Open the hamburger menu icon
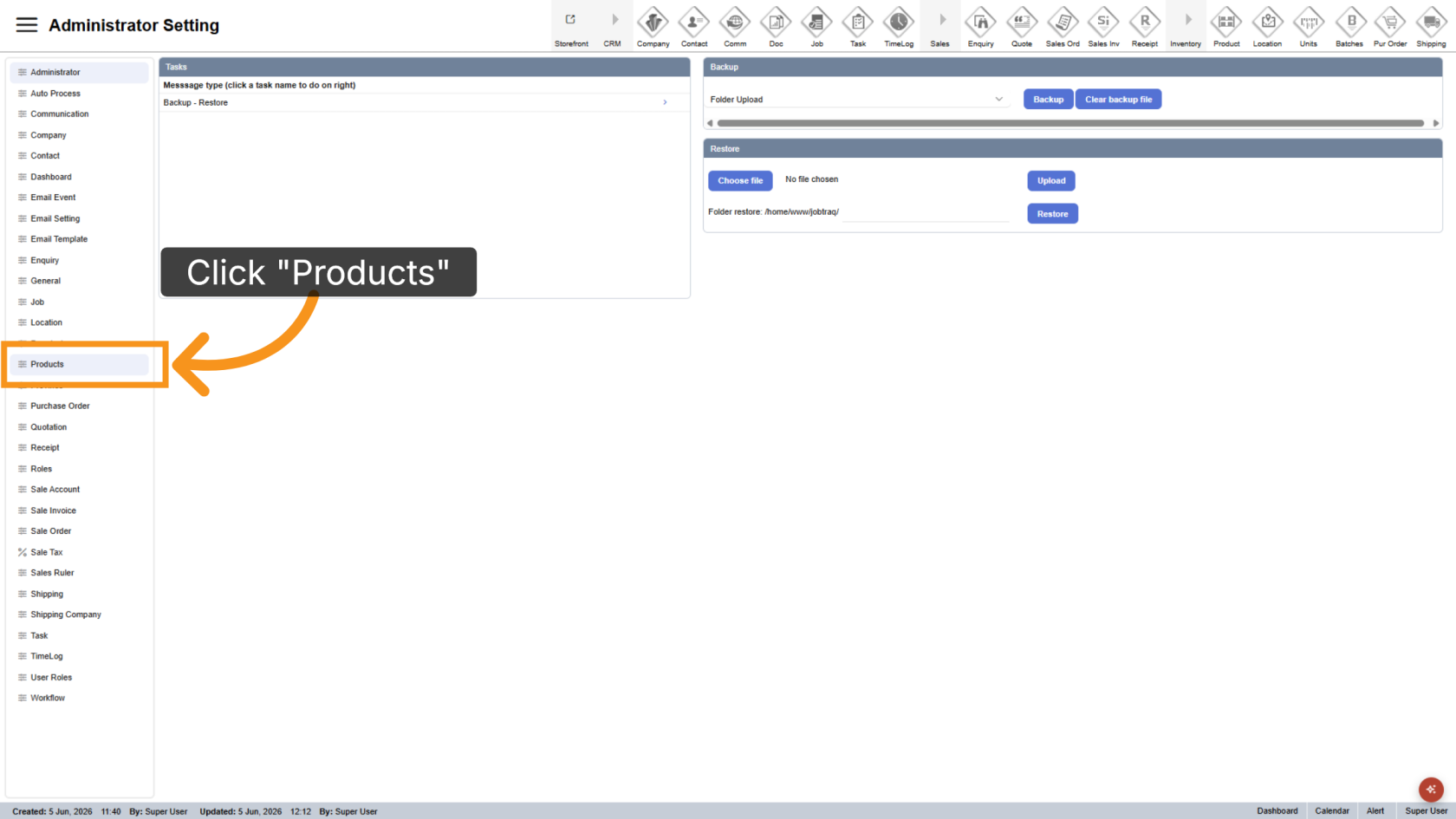Image resolution: width=1456 pixels, height=819 pixels. [x=27, y=25]
